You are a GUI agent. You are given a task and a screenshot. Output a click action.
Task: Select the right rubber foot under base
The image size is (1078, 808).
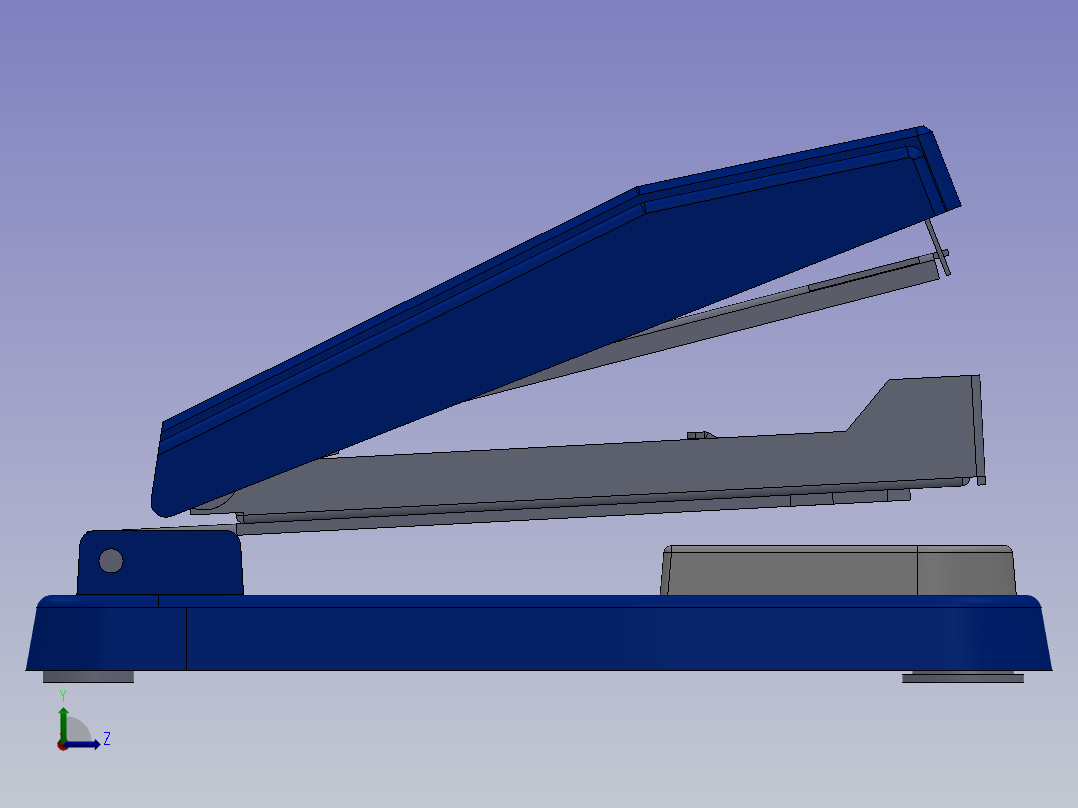[x=962, y=677]
